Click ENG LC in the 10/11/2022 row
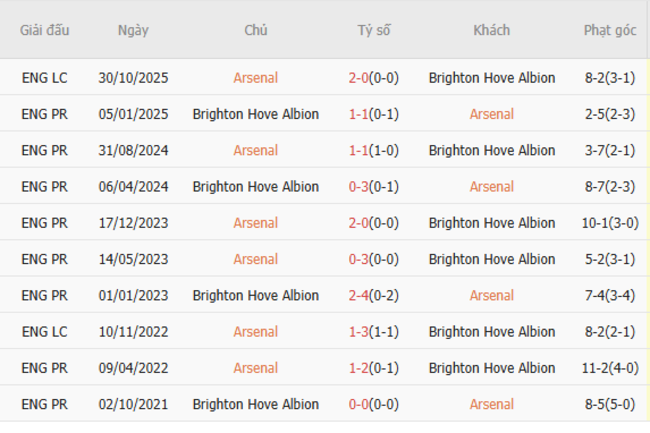 click(x=45, y=332)
